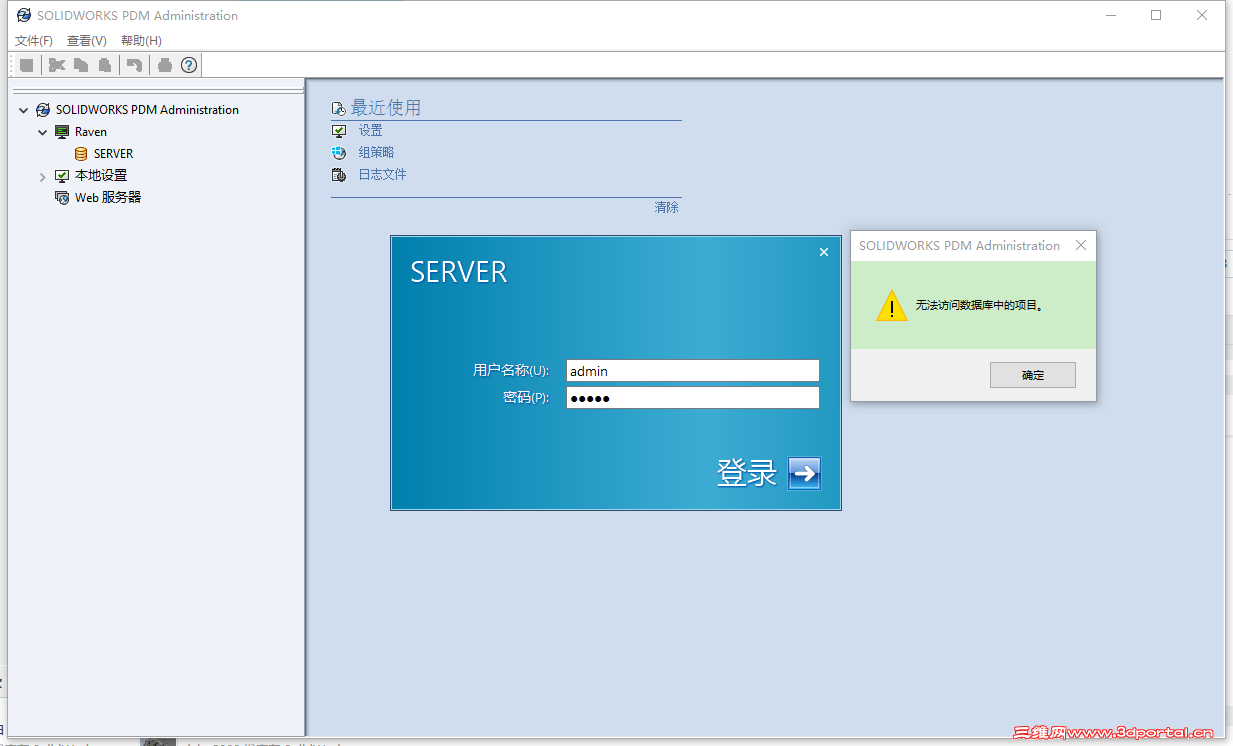Click the copy toolbar icon
1233x746 pixels.
pyautogui.click(x=81, y=65)
